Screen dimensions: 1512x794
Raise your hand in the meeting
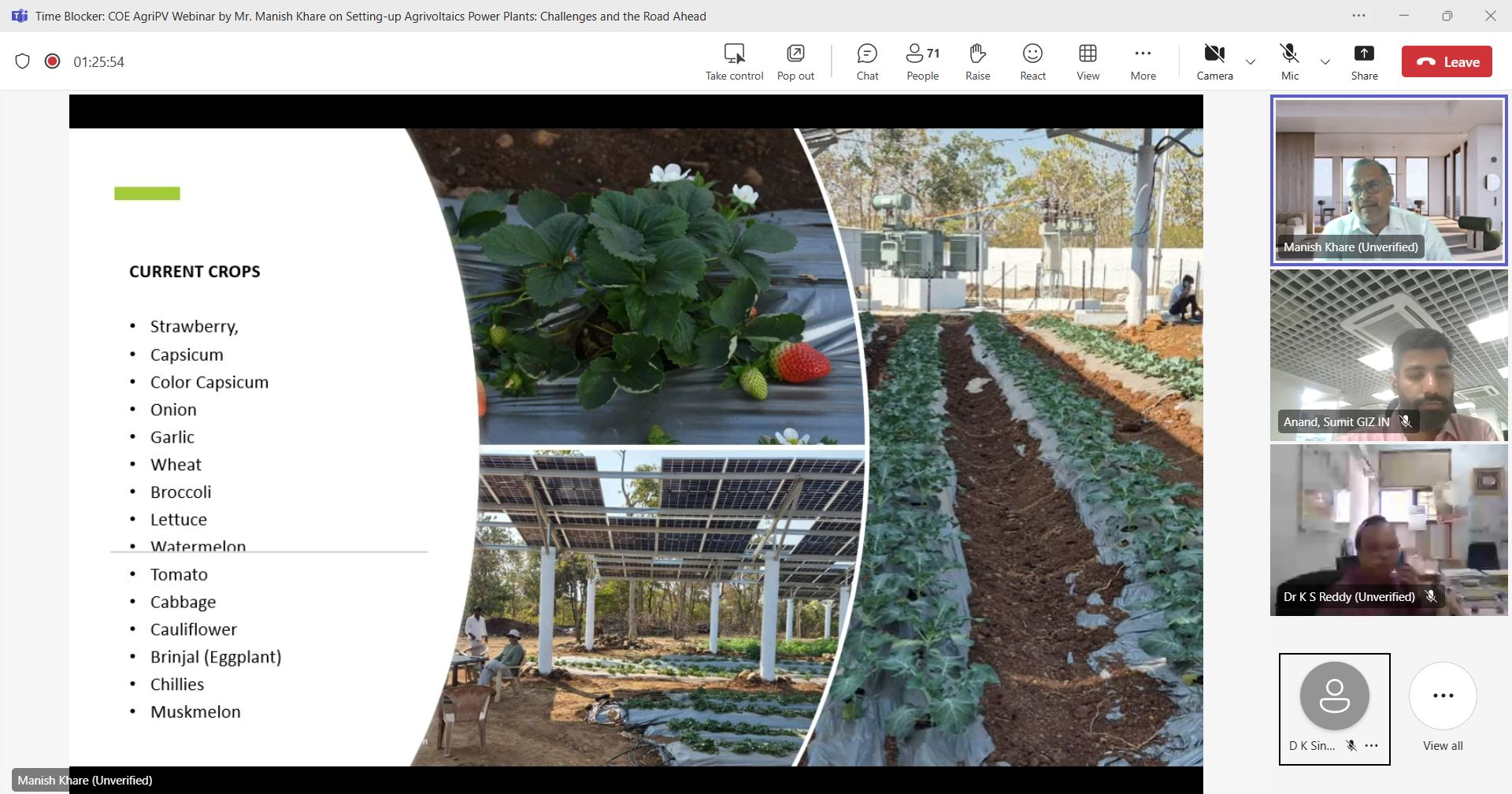(x=977, y=61)
